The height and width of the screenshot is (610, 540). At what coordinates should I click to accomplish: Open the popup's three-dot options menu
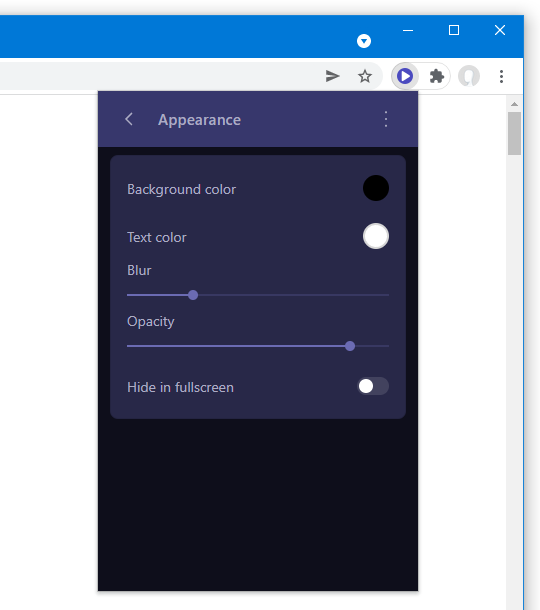click(x=386, y=119)
